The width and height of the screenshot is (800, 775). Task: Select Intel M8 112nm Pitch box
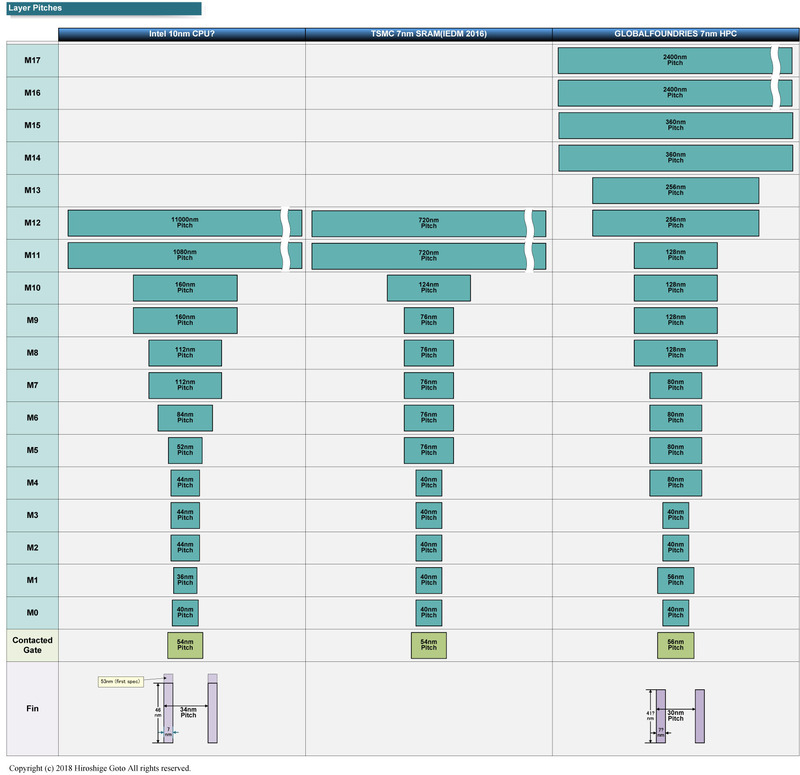tap(185, 353)
